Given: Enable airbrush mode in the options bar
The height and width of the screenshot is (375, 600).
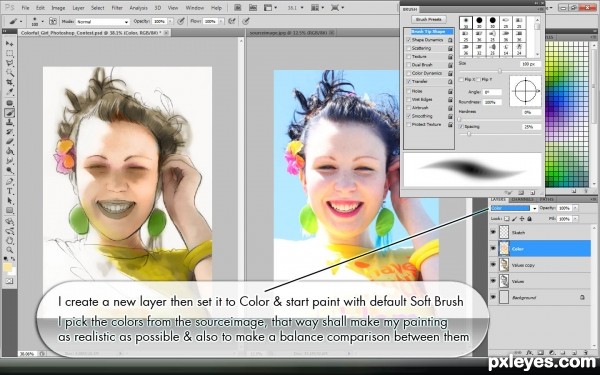Looking at the screenshot, I should (232, 21).
